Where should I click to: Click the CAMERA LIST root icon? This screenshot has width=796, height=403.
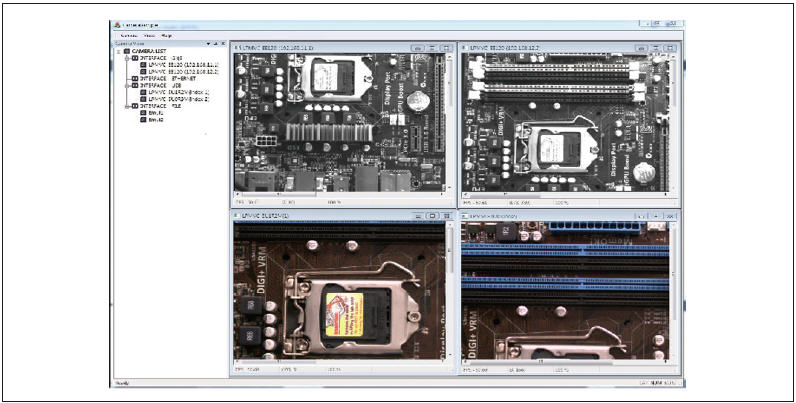[x=127, y=50]
